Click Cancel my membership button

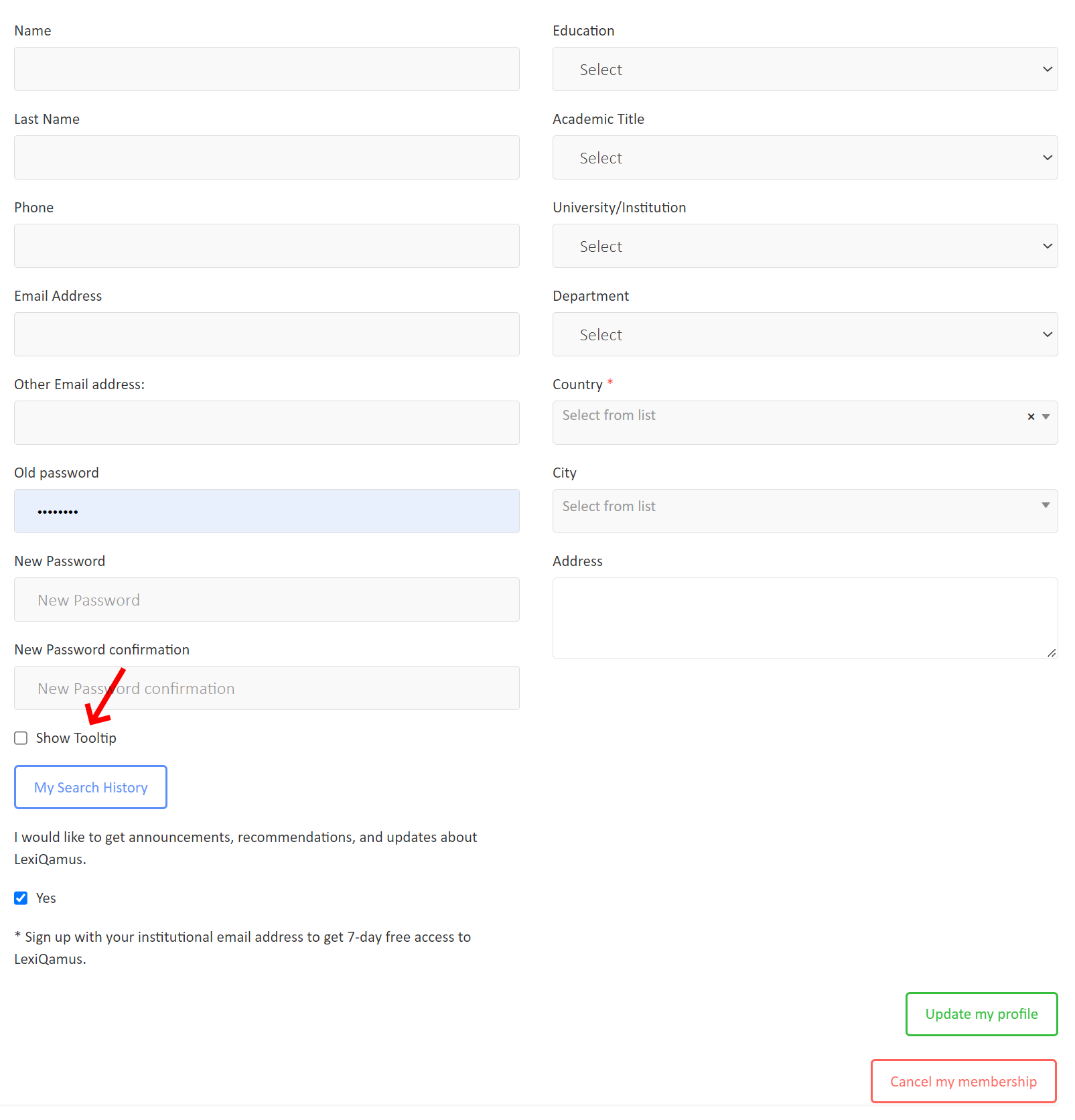click(x=963, y=1081)
